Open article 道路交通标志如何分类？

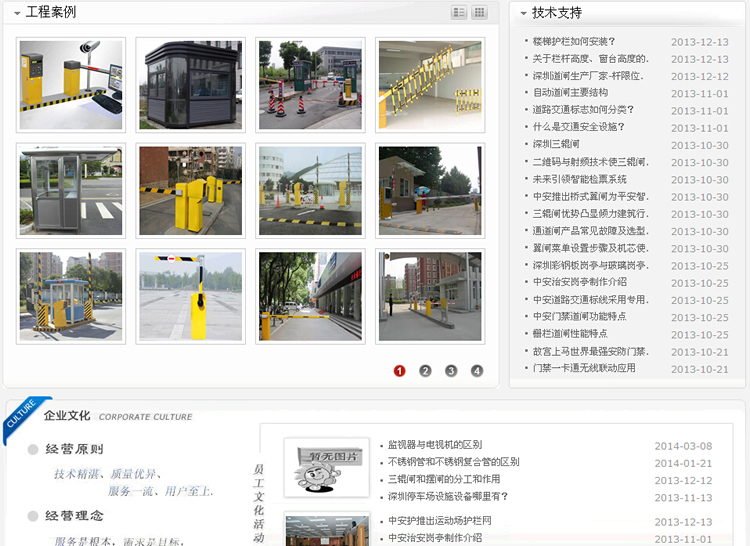(x=583, y=110)
